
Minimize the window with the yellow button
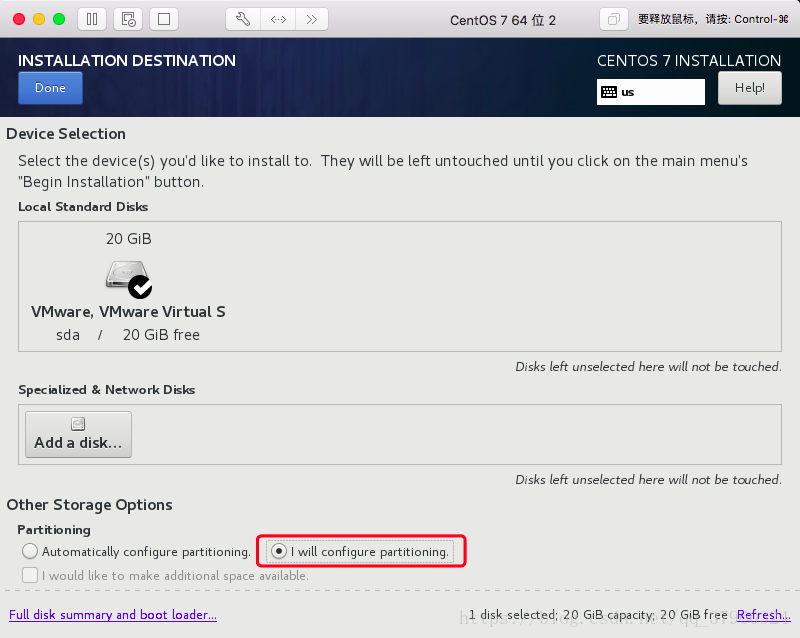click(x=39, y=19)
